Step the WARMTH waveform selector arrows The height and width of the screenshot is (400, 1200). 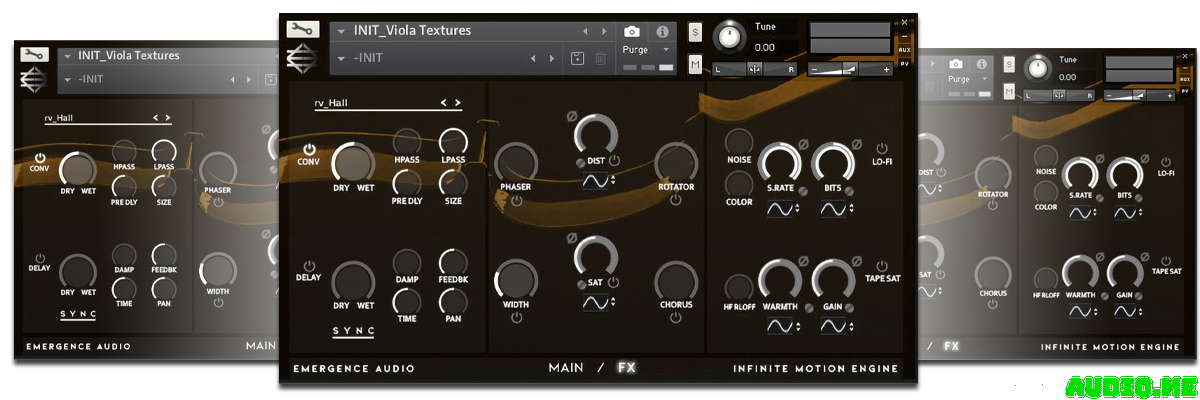click(798, 326)
